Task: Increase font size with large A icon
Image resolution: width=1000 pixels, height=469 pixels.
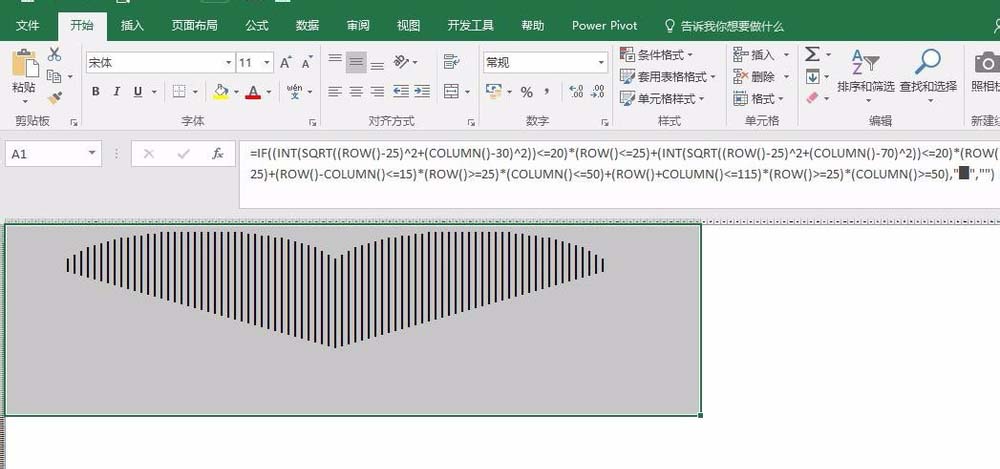Action: (x=285, y=63)
